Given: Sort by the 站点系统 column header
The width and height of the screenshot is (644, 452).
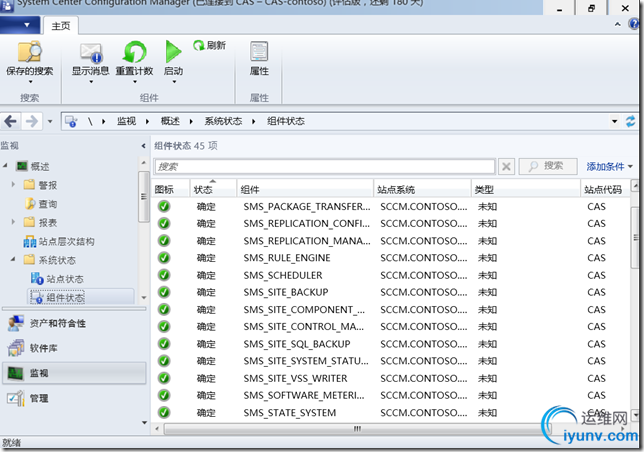Looking at the screenshot, I should point(422,189).
